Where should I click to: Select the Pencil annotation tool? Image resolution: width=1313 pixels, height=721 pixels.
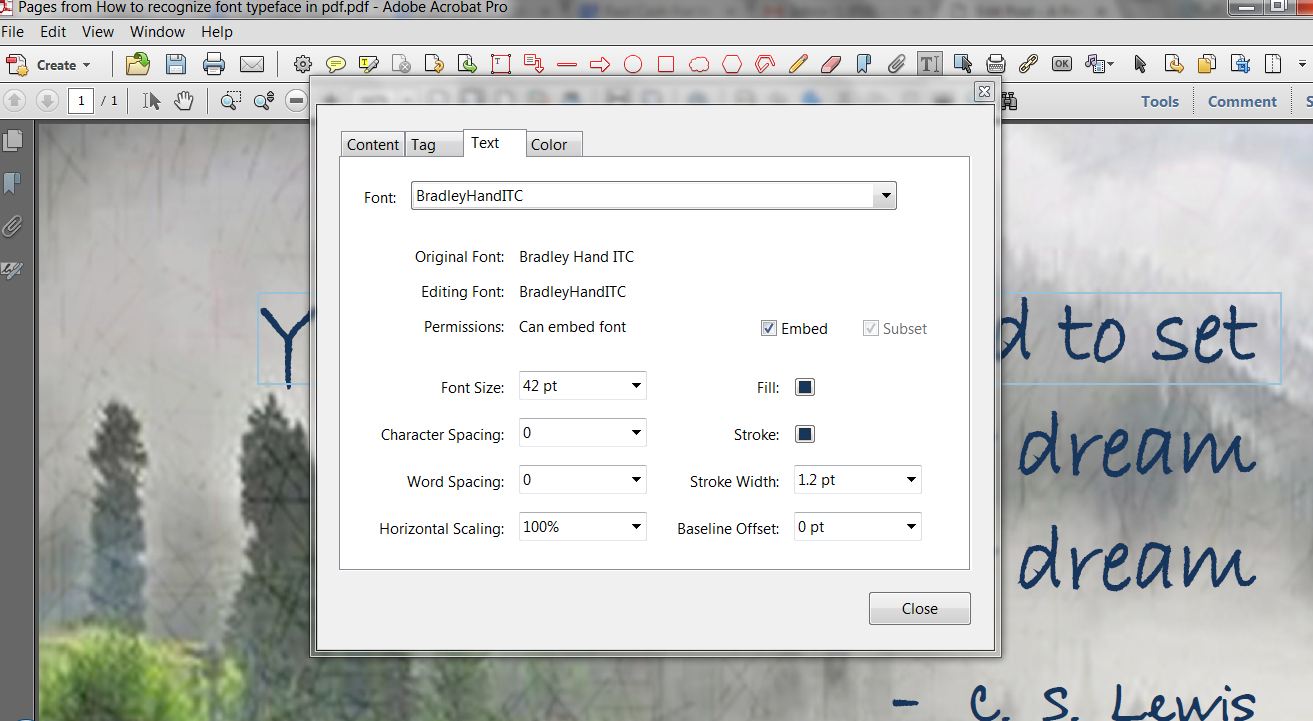798,63
